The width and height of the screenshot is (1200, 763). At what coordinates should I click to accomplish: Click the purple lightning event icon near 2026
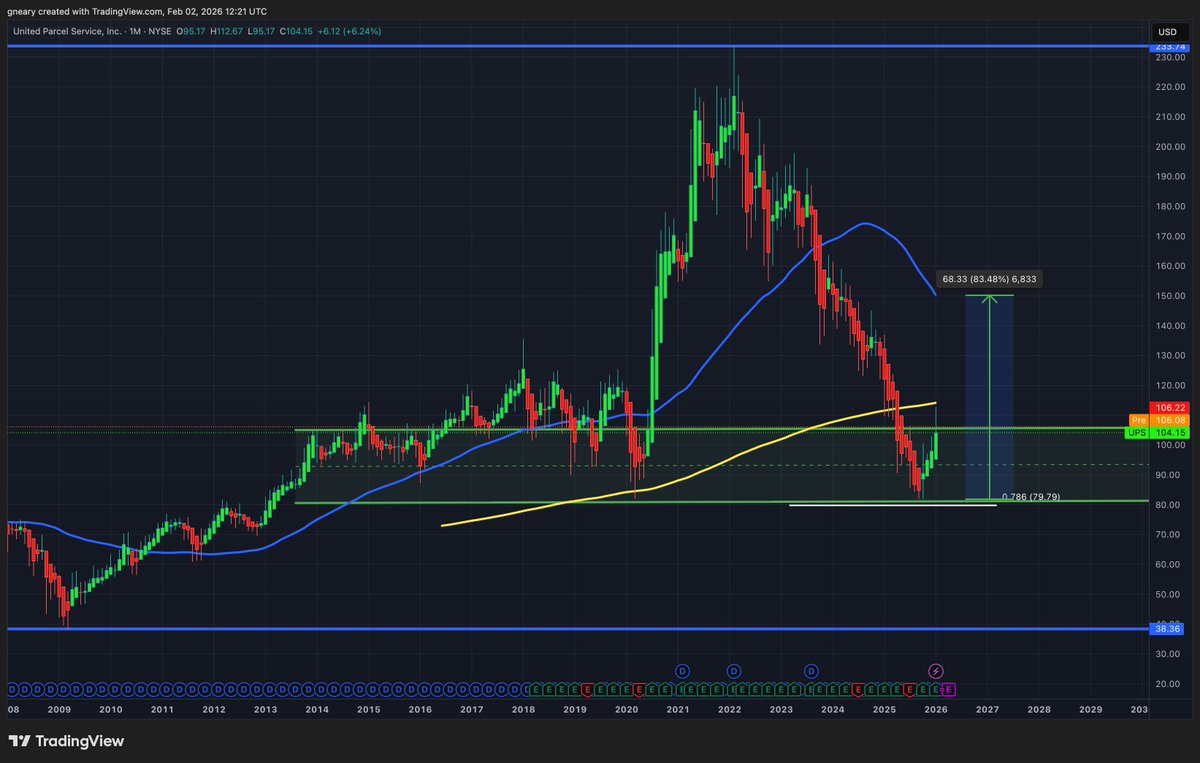(x=934, y=672)
